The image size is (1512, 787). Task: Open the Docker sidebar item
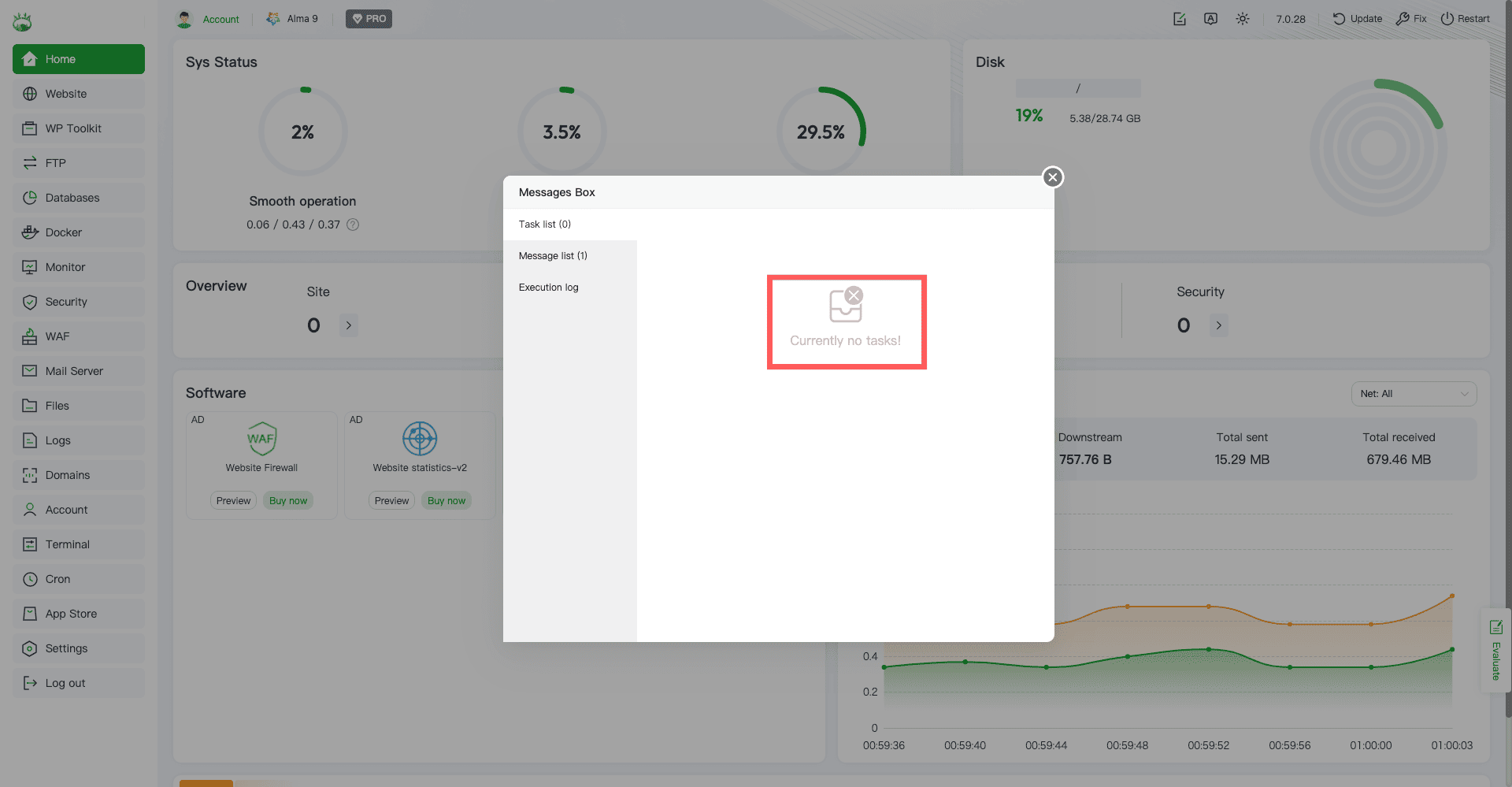63,232
